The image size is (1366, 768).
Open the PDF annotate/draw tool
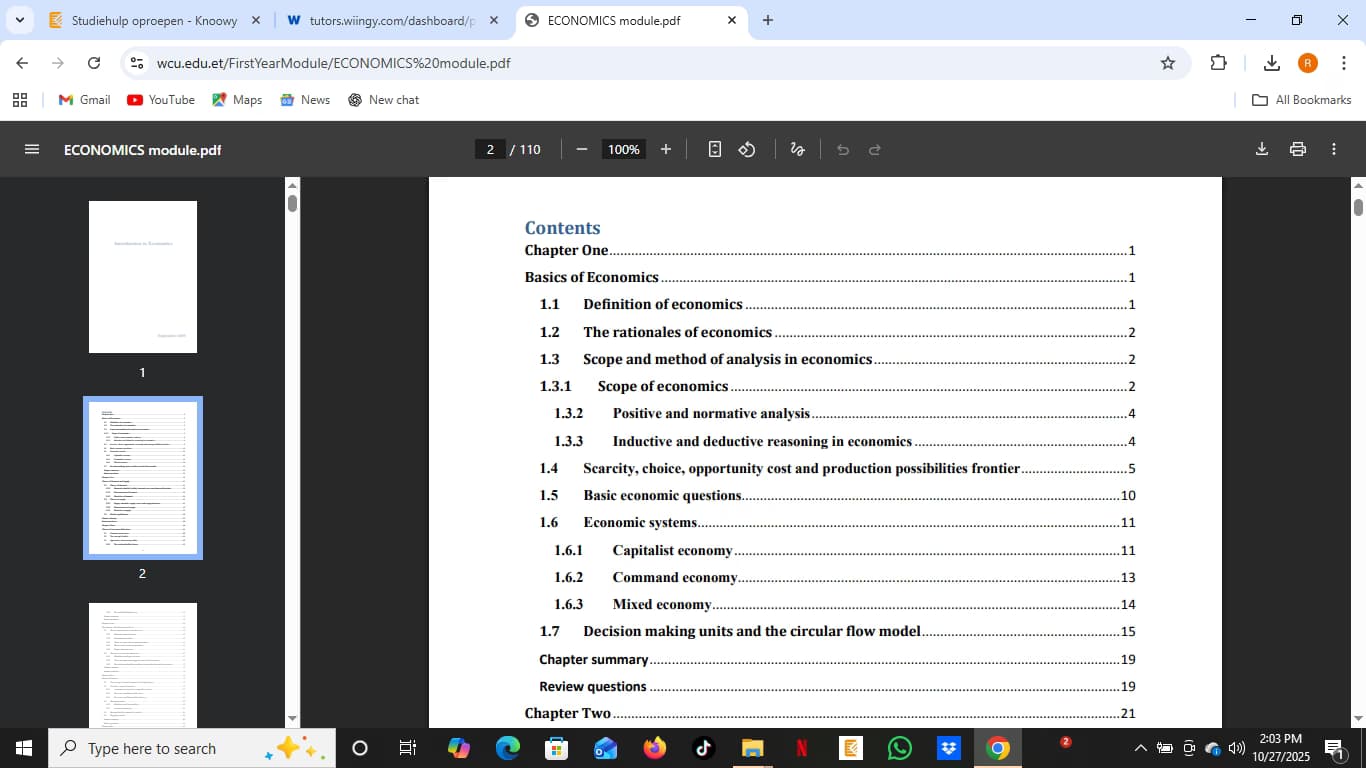pyautogui.click(x=797, y=149)
